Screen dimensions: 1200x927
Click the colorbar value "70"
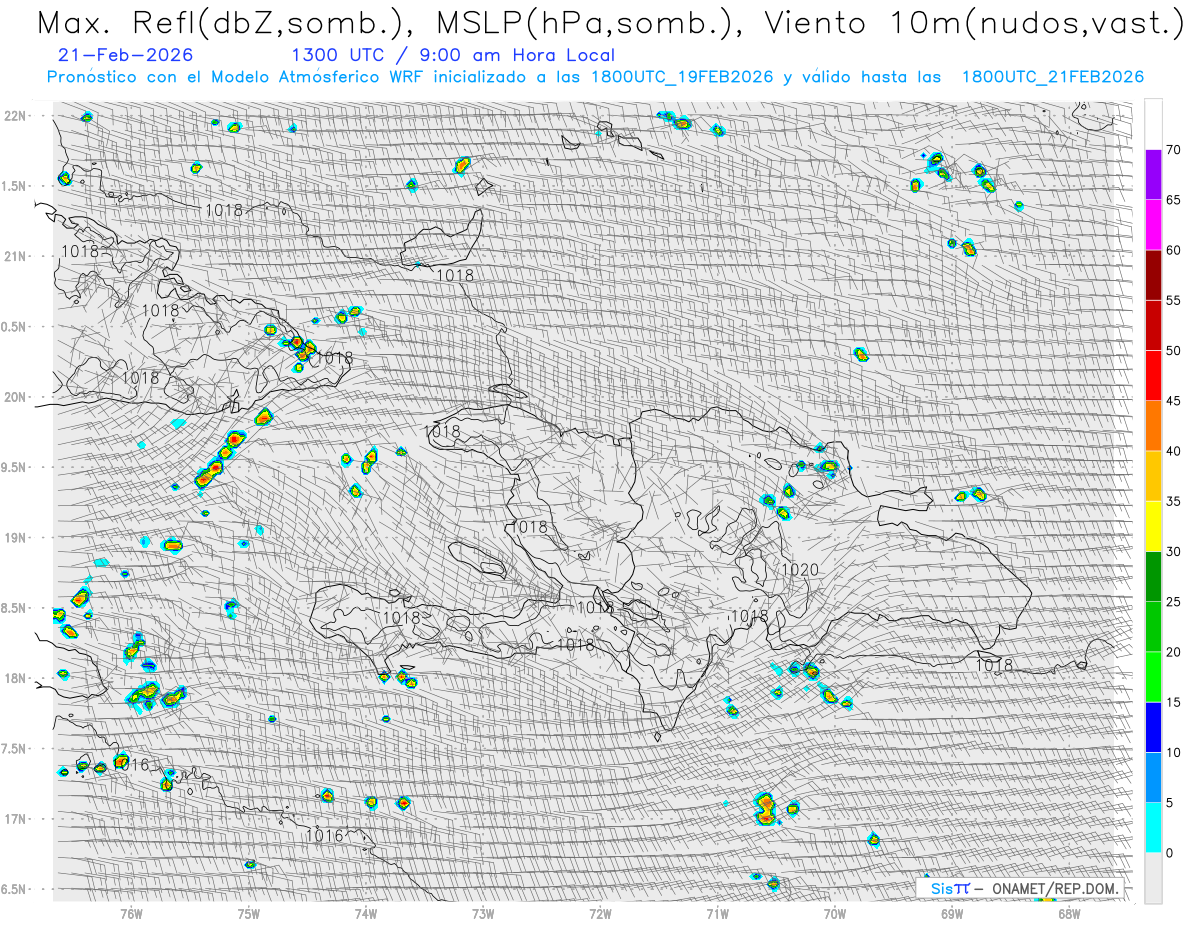point(1174,150)
